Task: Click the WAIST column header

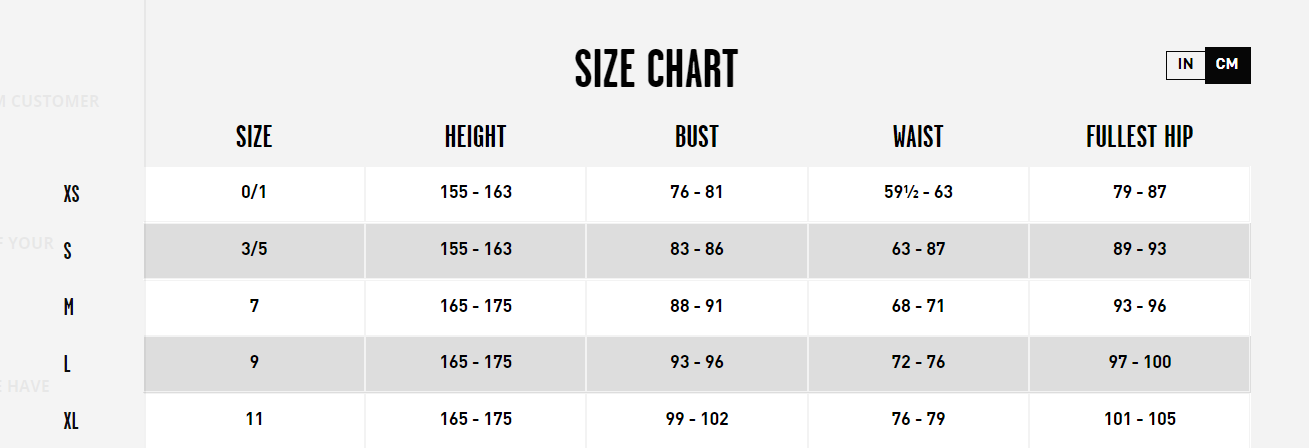Action: click(918, 137)
